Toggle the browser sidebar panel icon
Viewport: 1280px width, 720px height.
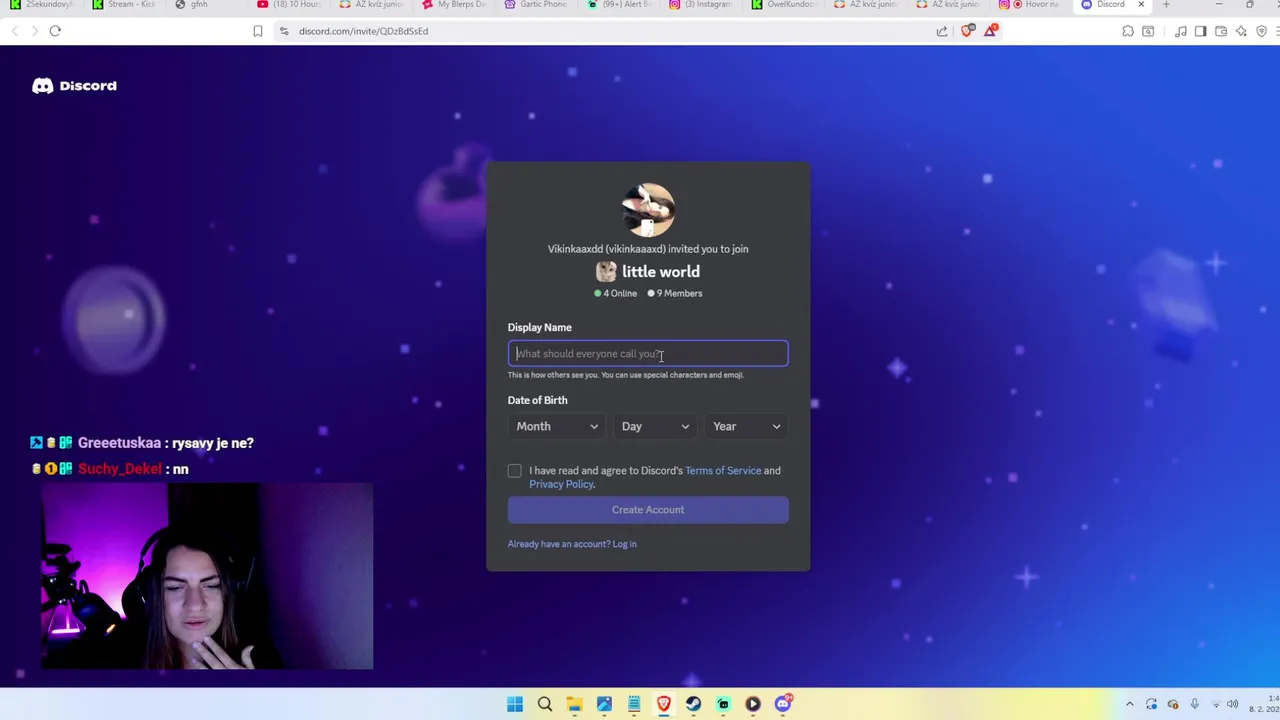[x=1201, y=31]
